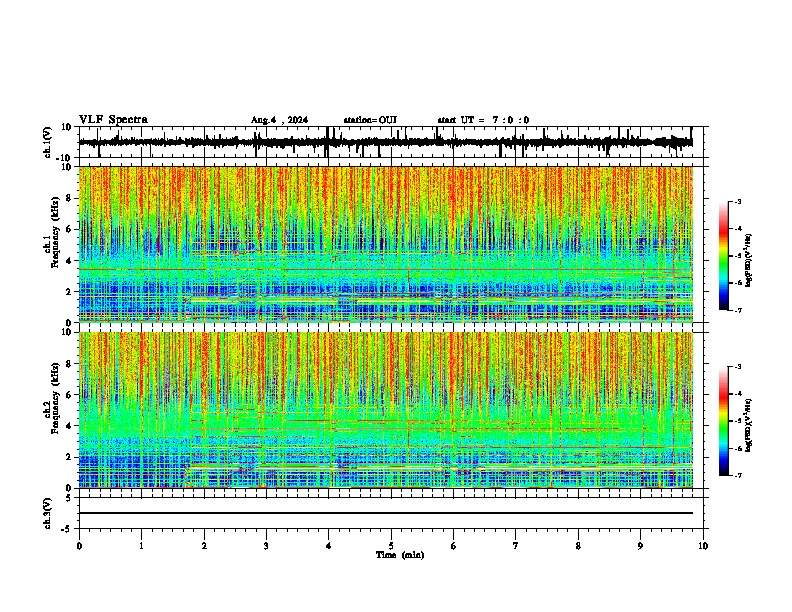Click the "VLF Spectra" title text

click(113, 120)
